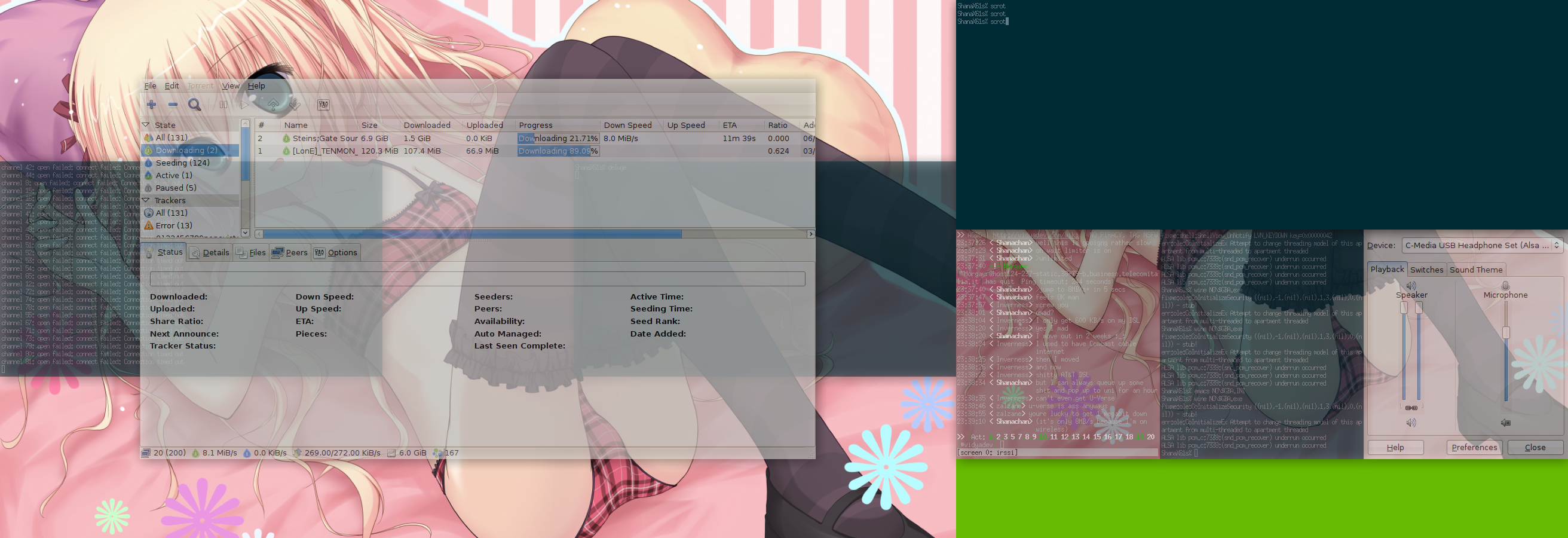Select the Paused torrents filter
This screenshot has height=538, width=1568.
tap(175, 188)
